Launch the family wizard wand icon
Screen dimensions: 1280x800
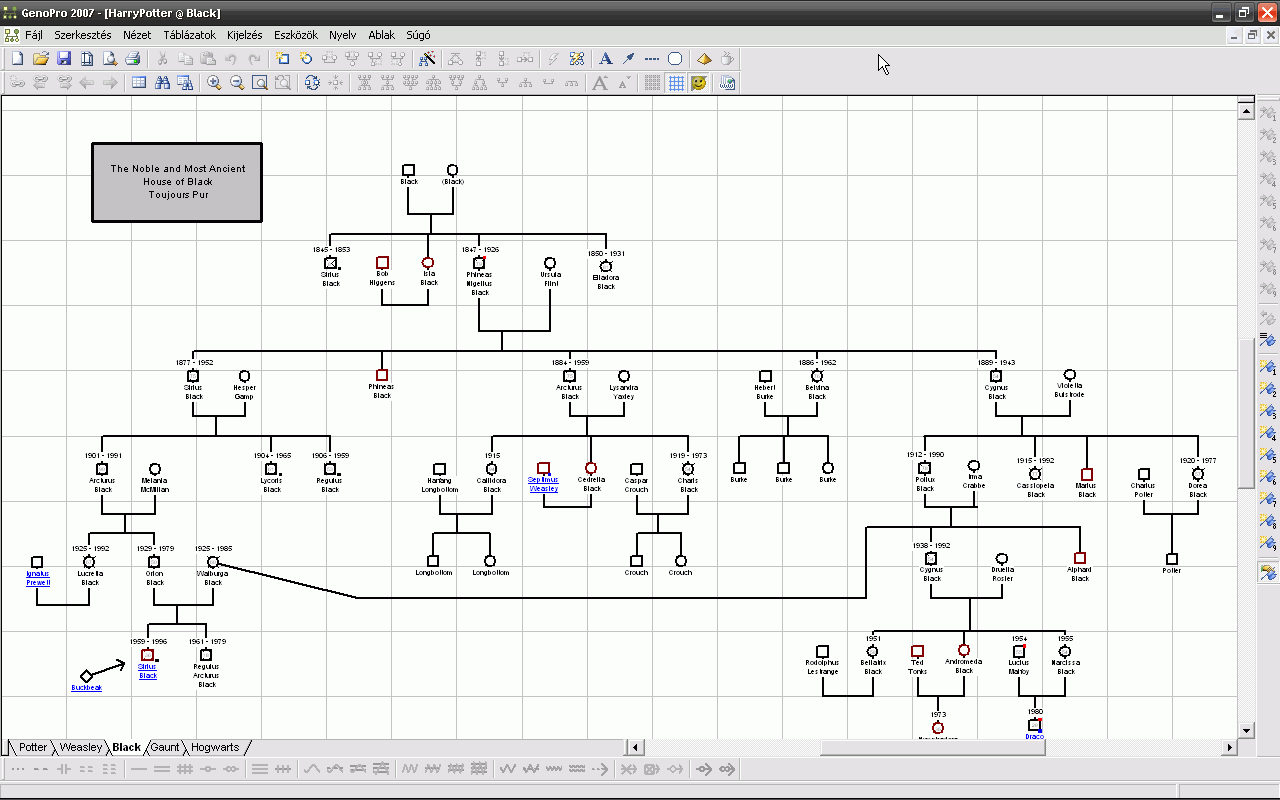tap(428, 59)
